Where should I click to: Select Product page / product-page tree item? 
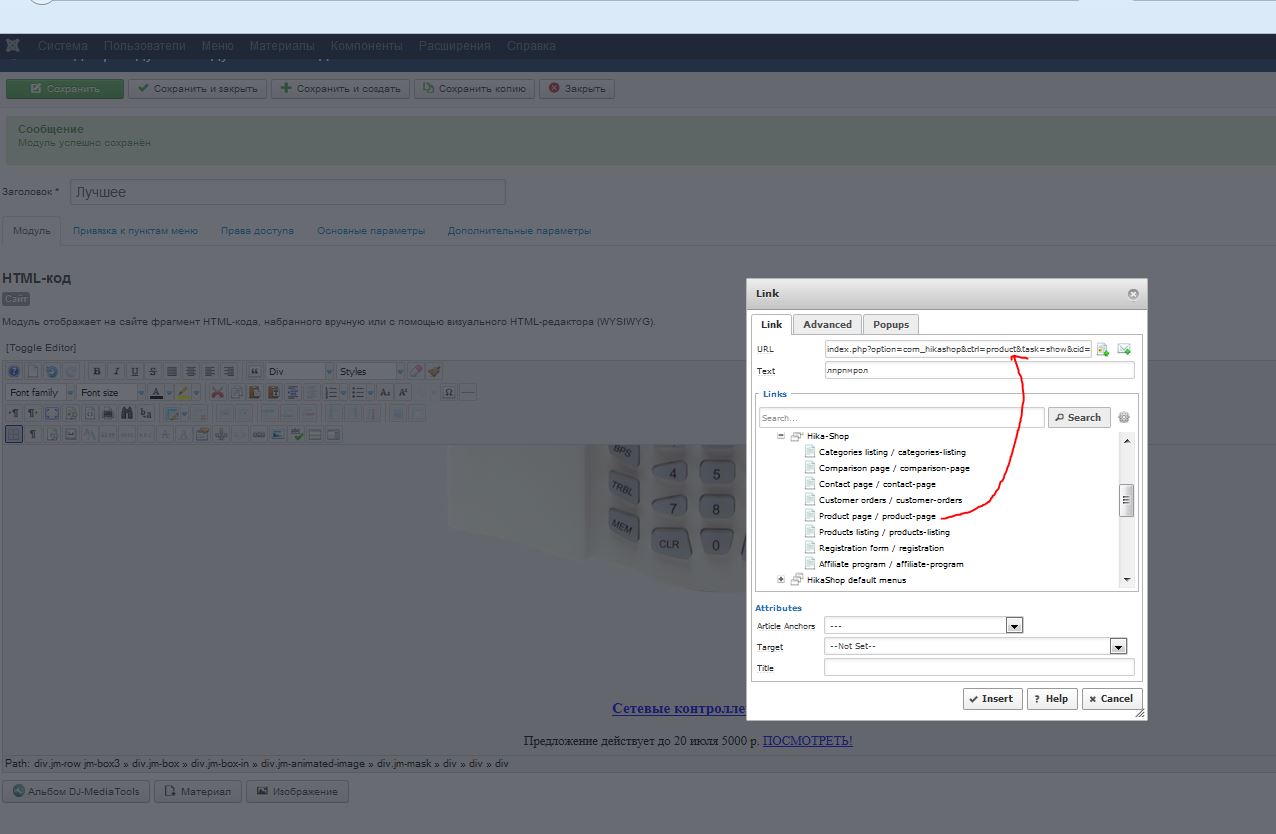point(877,516)
